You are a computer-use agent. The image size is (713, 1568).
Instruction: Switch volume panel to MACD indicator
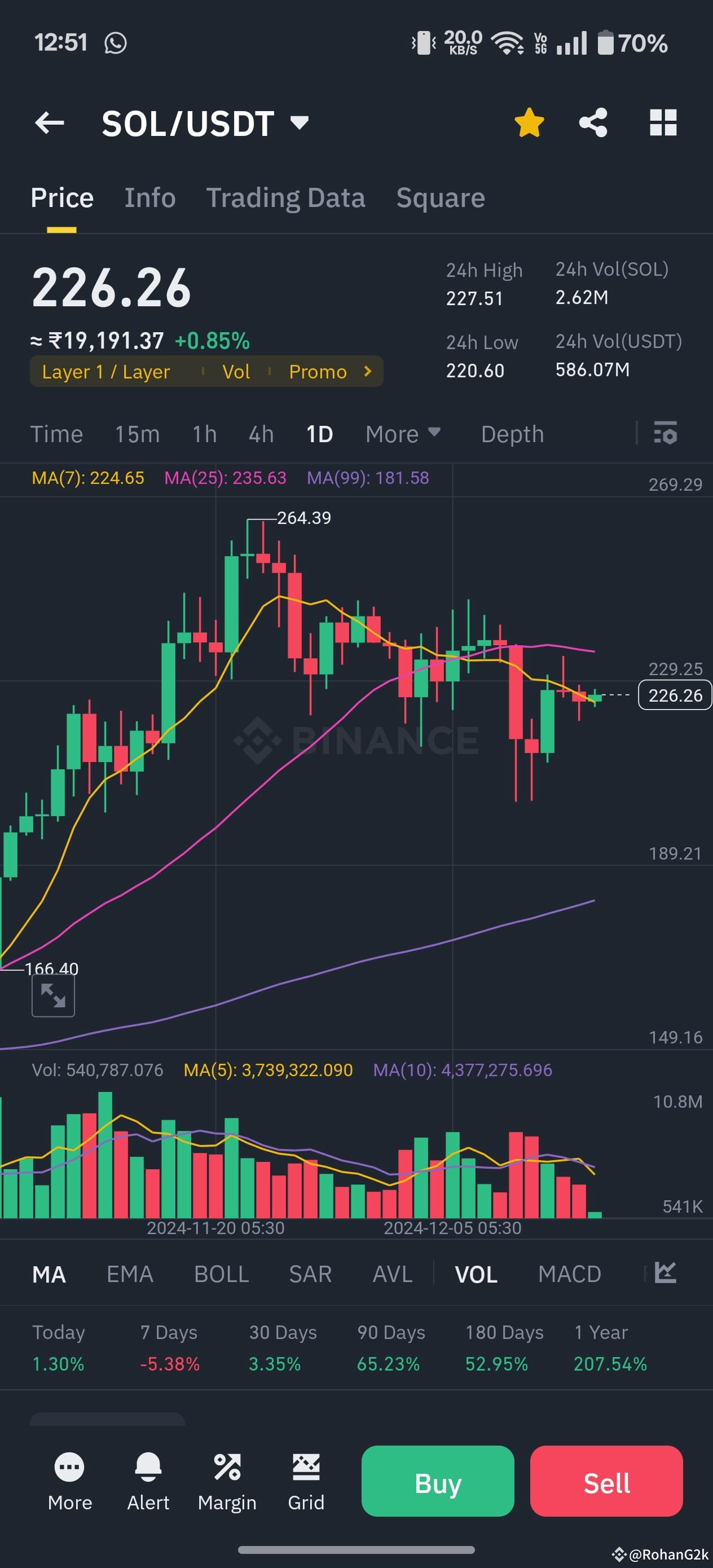pyautogui.click(x=569, y=1274)
